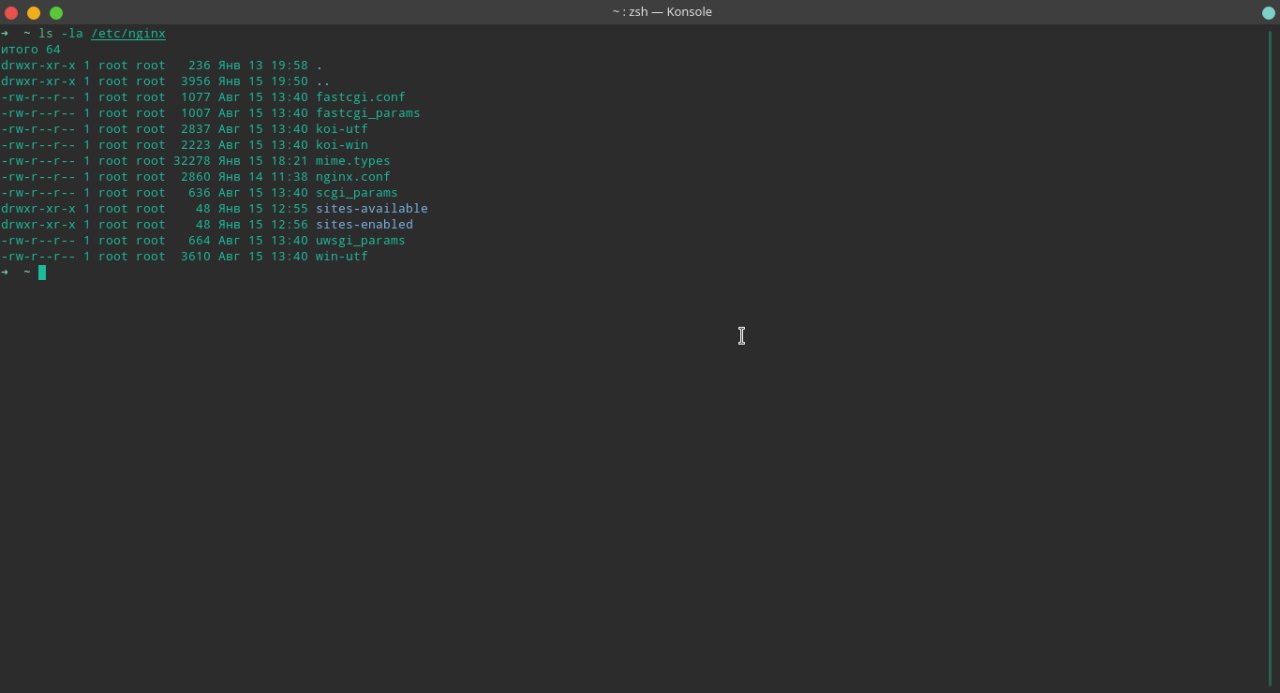Click the nginx.conf file name
The height and width of the screenshot is (693, 1280).
353,177
